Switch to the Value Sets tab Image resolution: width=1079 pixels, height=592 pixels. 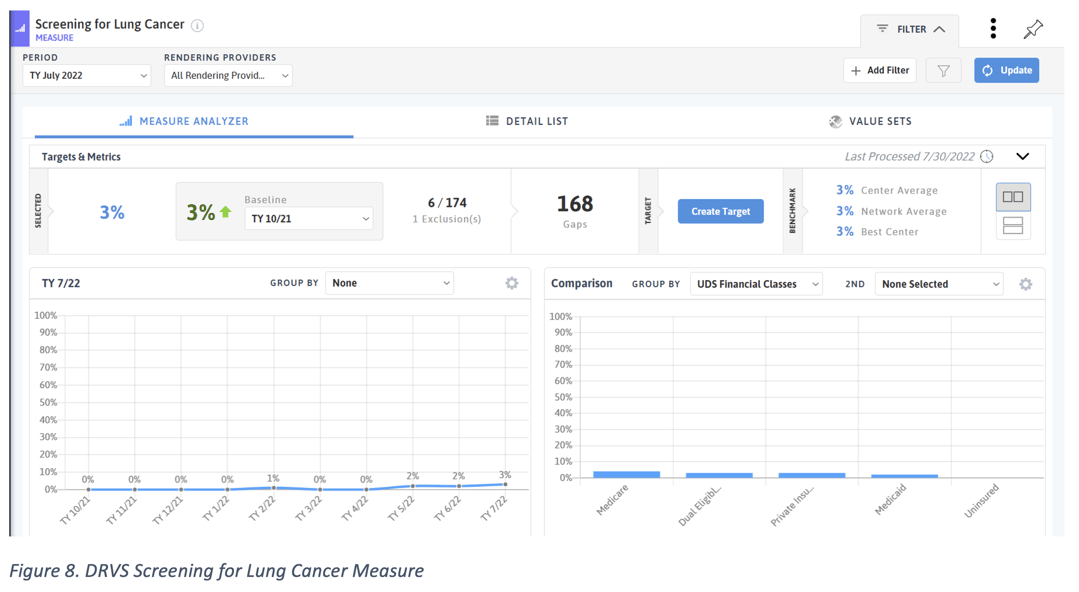[870, 121]
